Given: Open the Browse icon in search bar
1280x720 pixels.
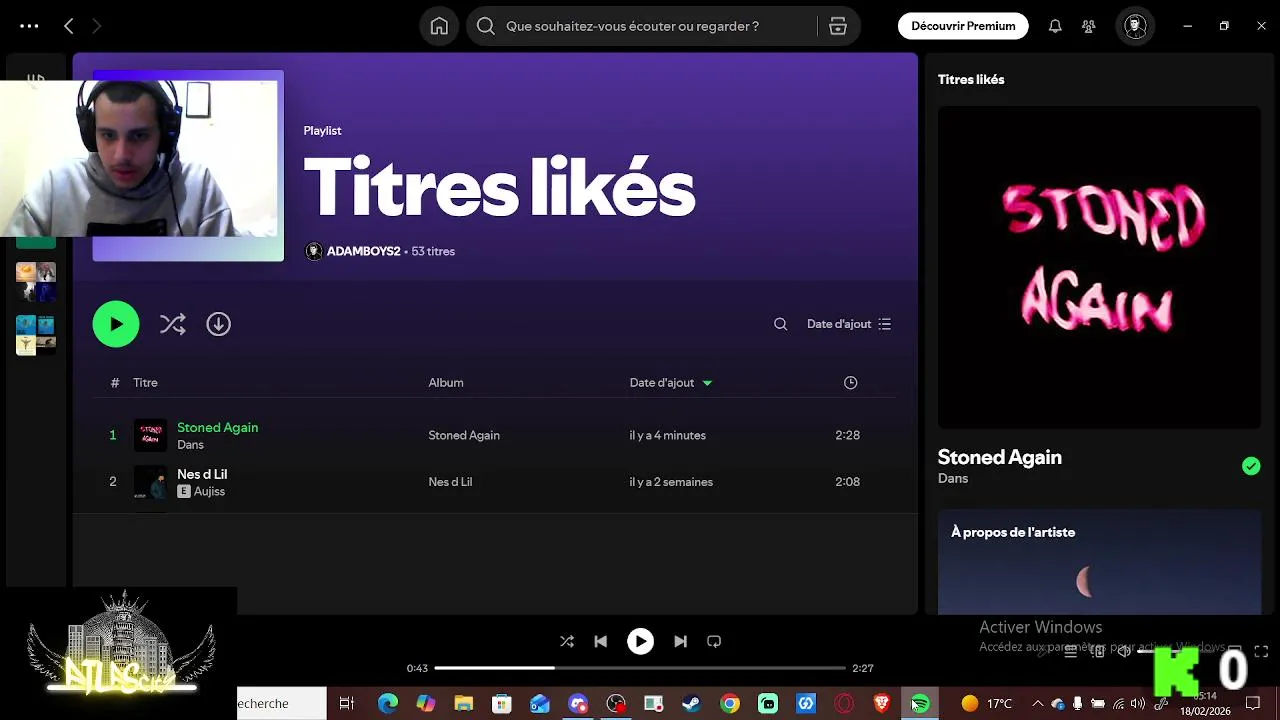Looking at the screenshot, I should [x=838, y=26].
